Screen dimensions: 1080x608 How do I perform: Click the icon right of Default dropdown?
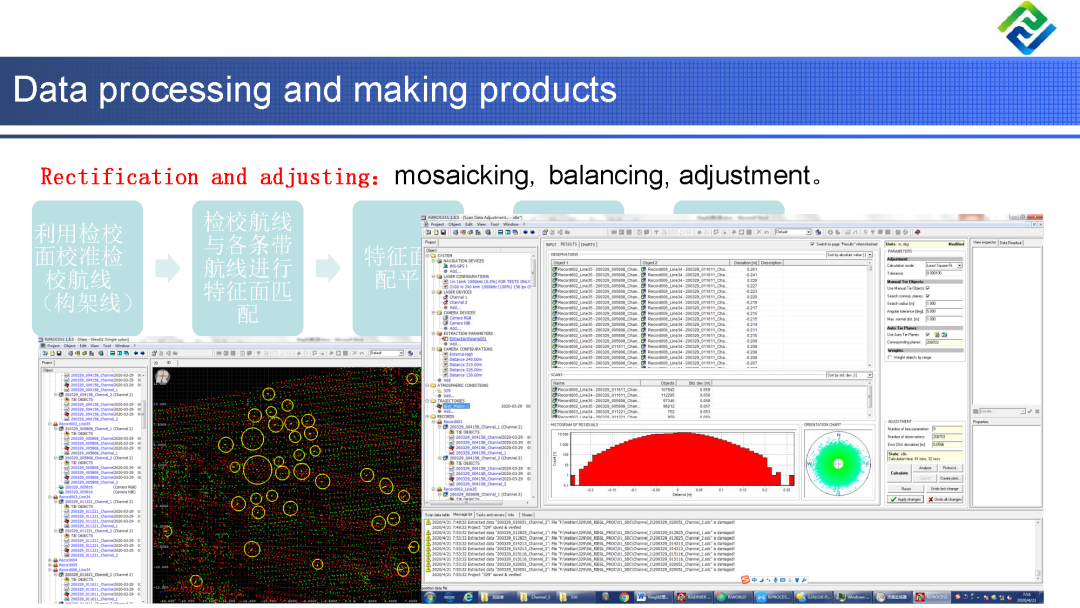point(818,232)
